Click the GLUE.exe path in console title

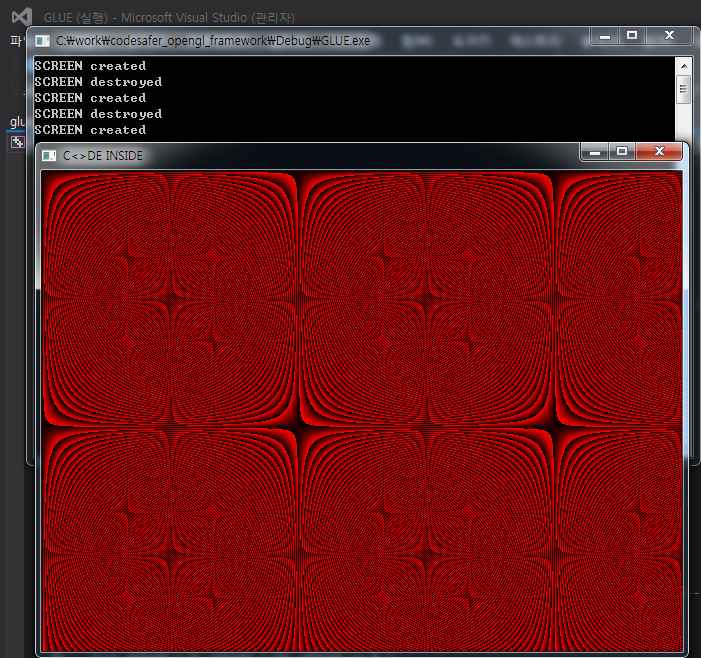(213, 41)
